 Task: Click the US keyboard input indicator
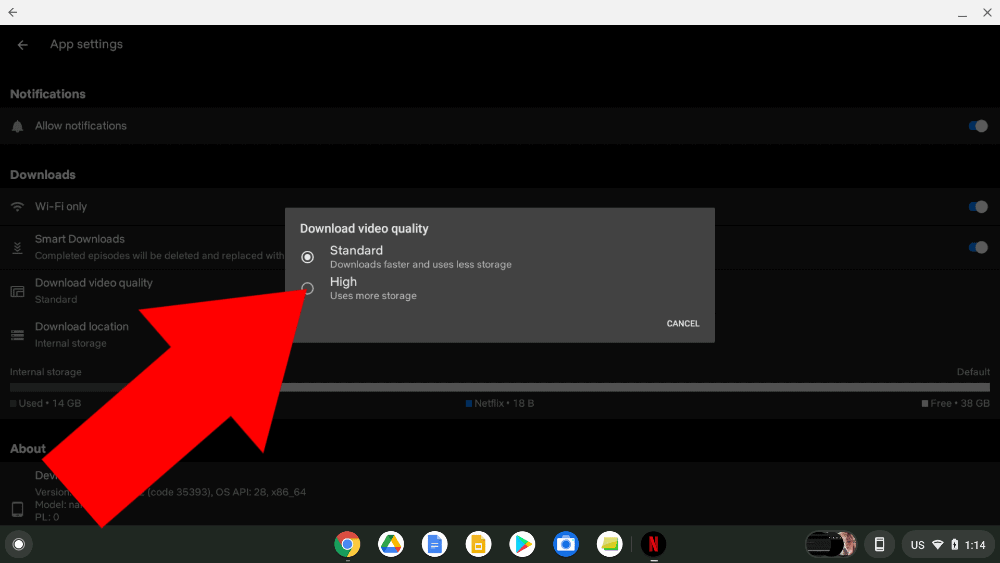pos(918,545)
